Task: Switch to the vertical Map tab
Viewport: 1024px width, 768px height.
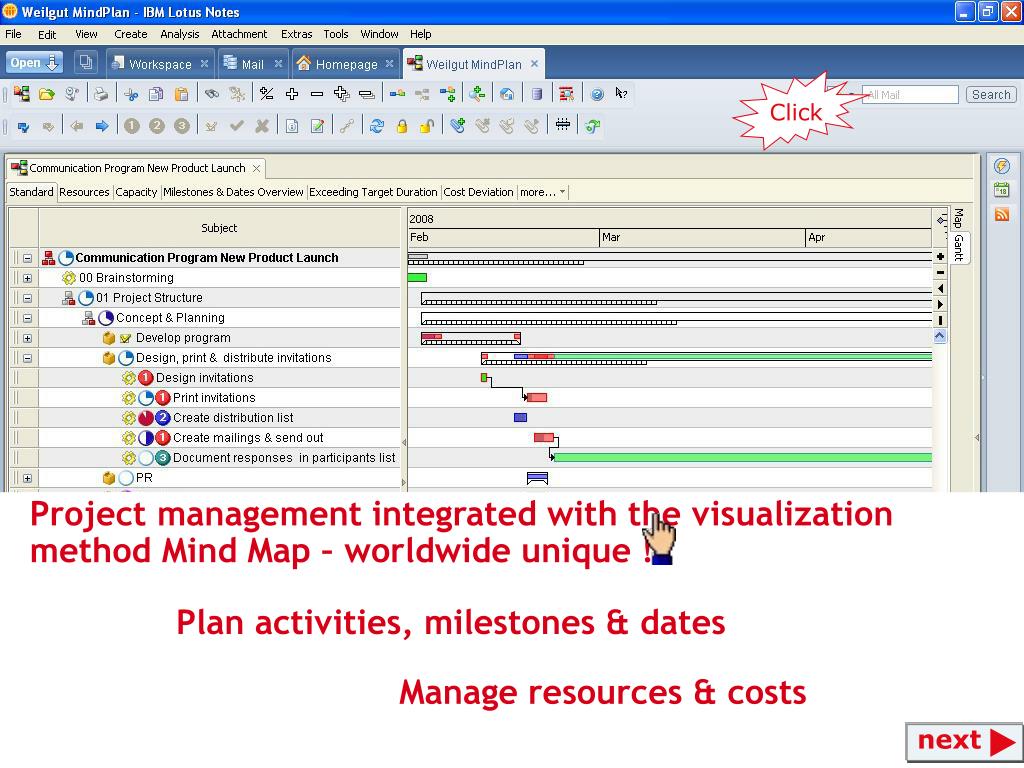Action: coord(958,218)
